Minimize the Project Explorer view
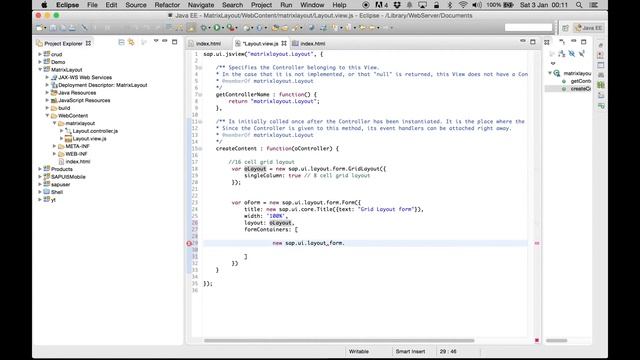Image resolution: width=640 pixels, height=360 pixels. tap(165, 41)
